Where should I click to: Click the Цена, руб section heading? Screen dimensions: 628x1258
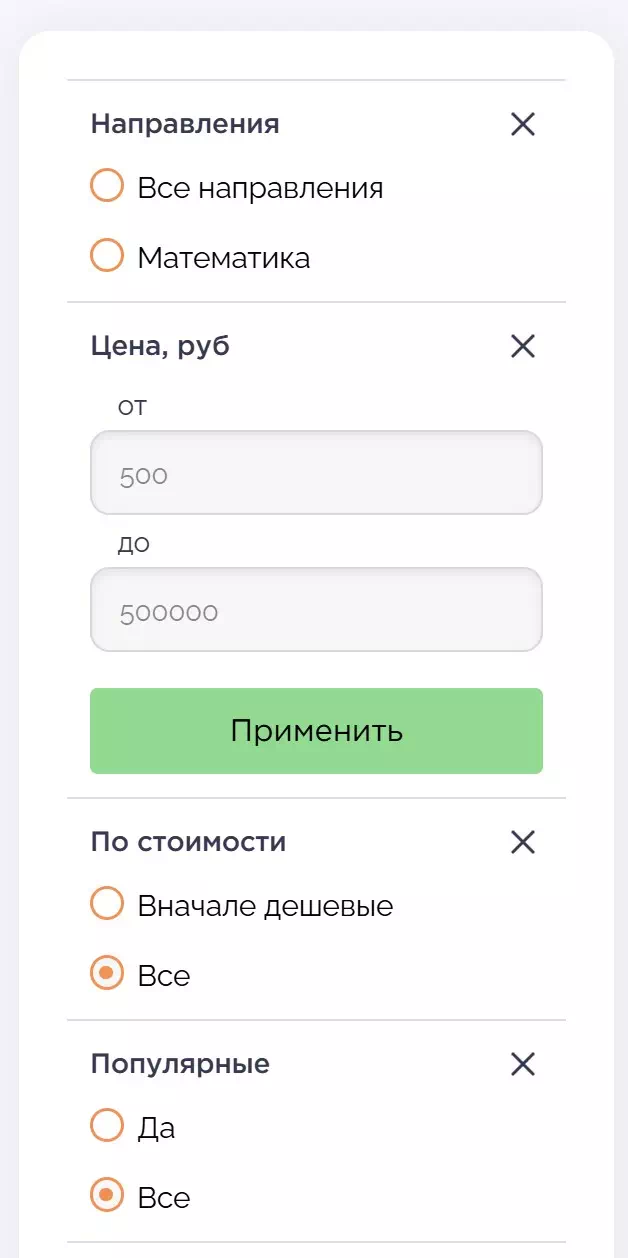tap(160, 347)
